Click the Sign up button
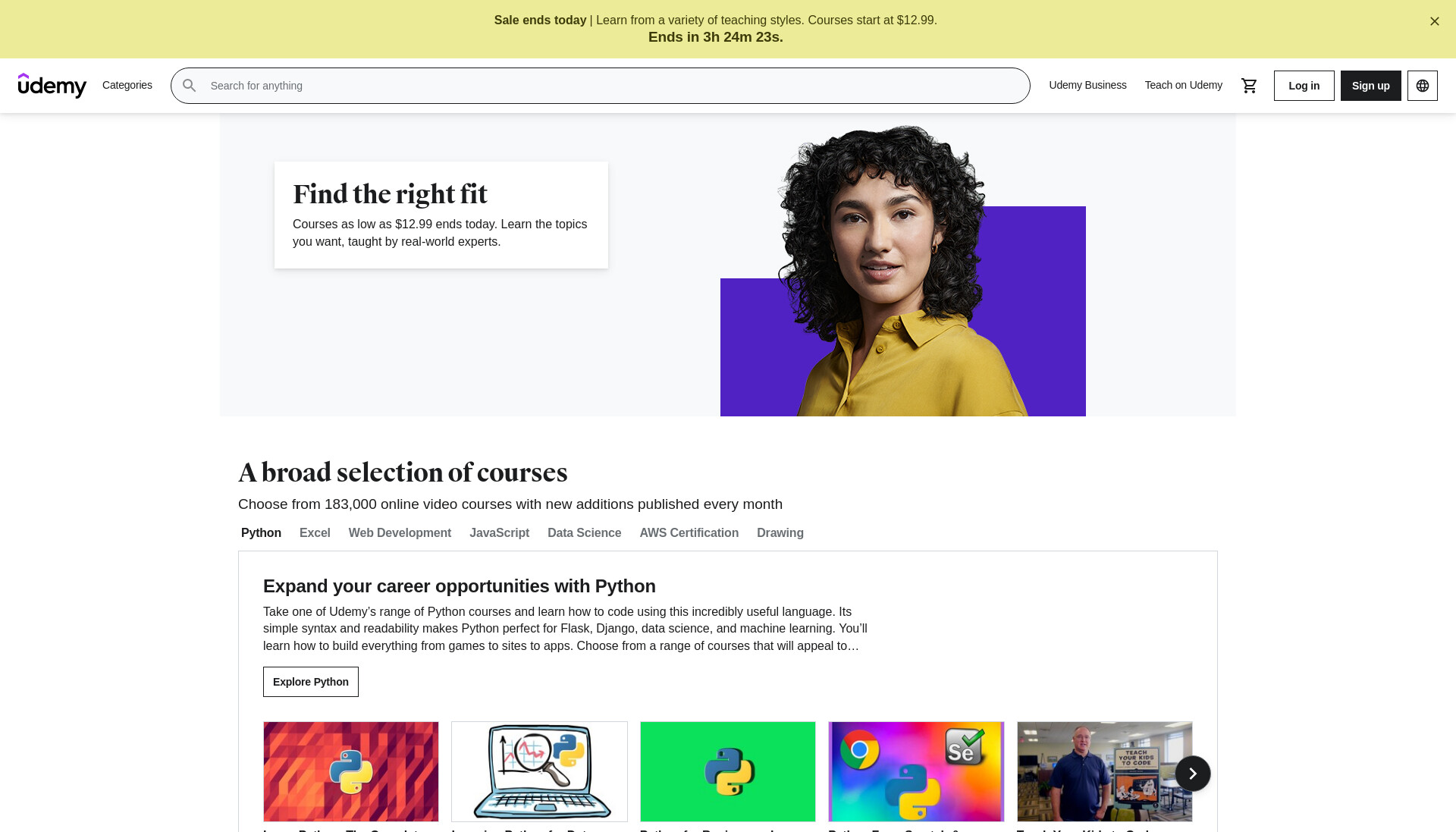 pyautogui.click(x=1370, y=86)
